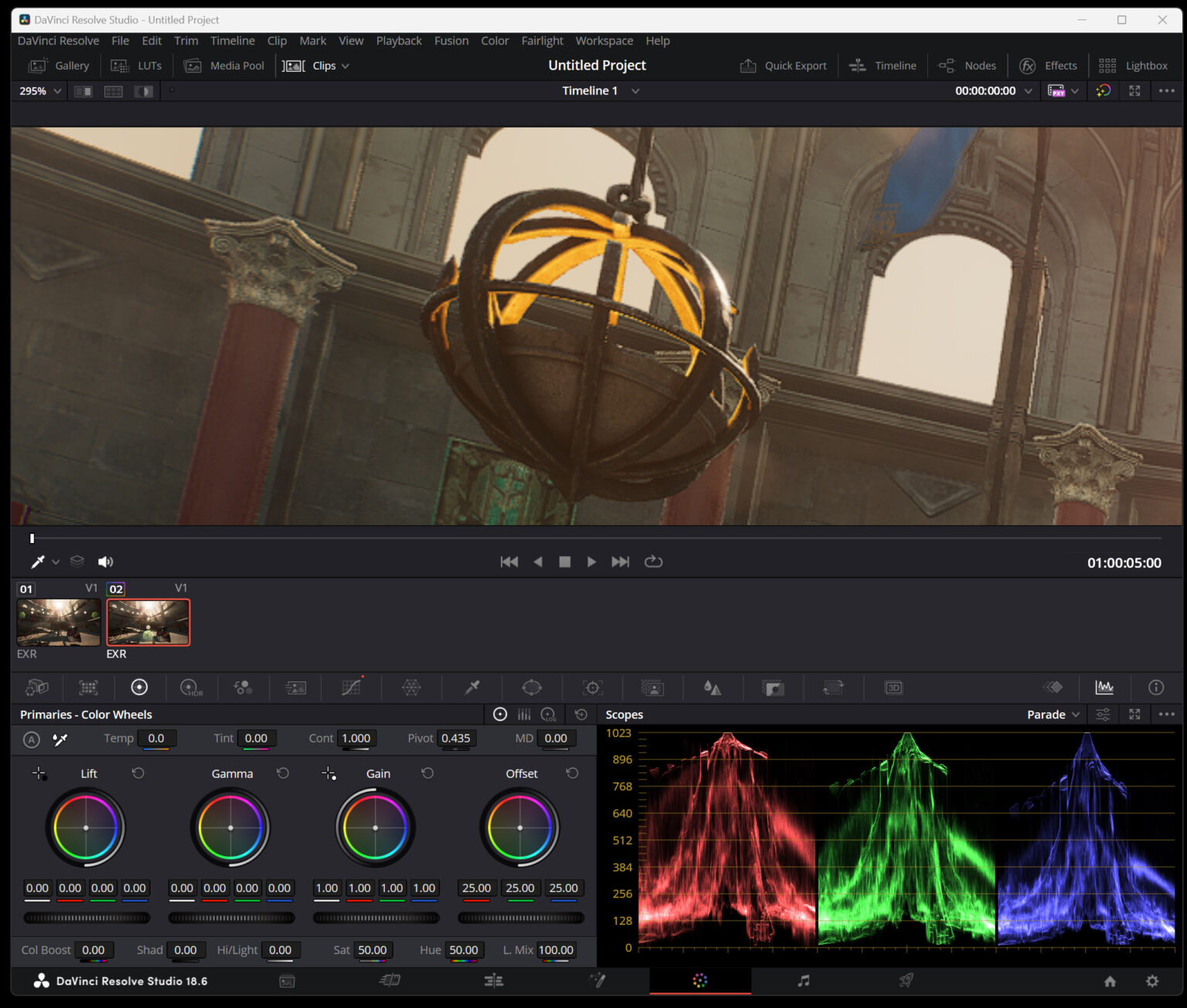The width and height of the screenshot is (1187, 1008).
Task: Open the HDR grading wheels
Action: point(192,687)
